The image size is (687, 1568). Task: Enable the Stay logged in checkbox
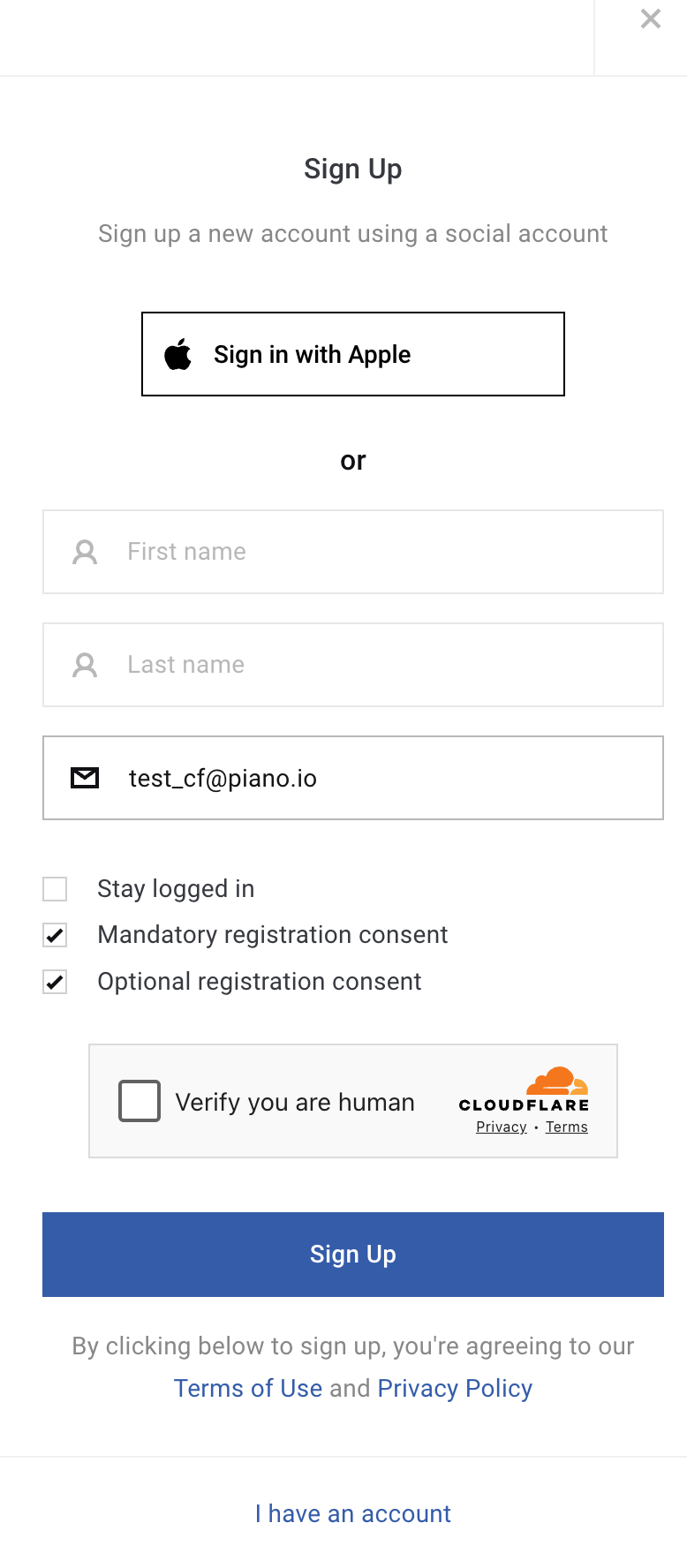pyautogui.click(x=55, y=889)
